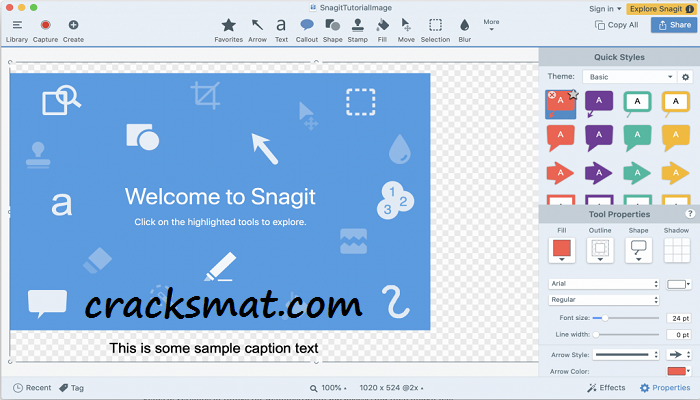Choose solid green speech bubble style
Image resolution: width=700 pixels, height=400 pixels.
pos(637,138)
